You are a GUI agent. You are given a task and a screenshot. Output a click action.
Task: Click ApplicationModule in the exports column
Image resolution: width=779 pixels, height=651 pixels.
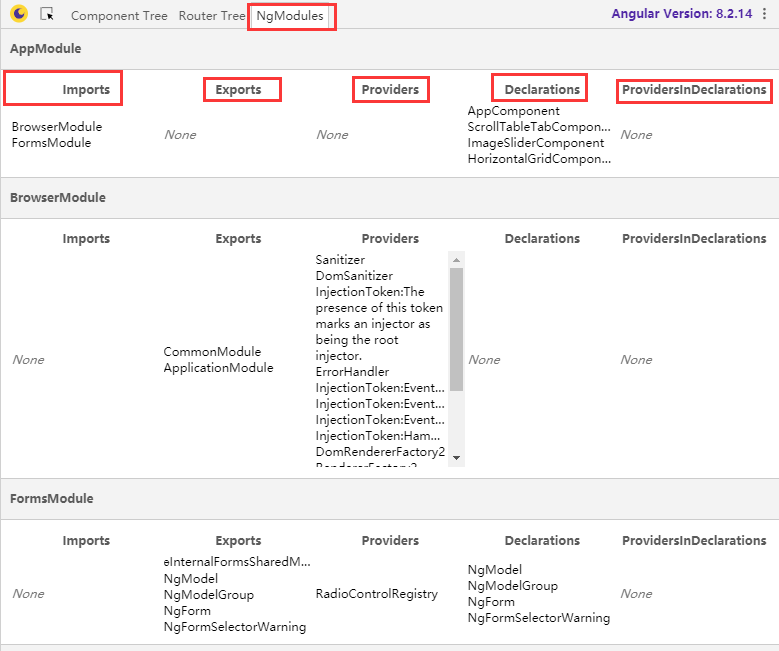pyautogui.click(x=218, y=368)
